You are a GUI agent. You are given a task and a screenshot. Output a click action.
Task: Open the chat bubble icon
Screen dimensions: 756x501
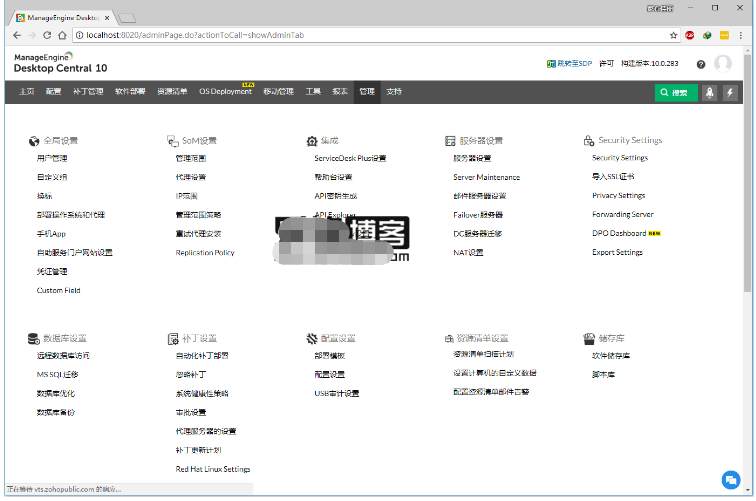pos(731,480)
